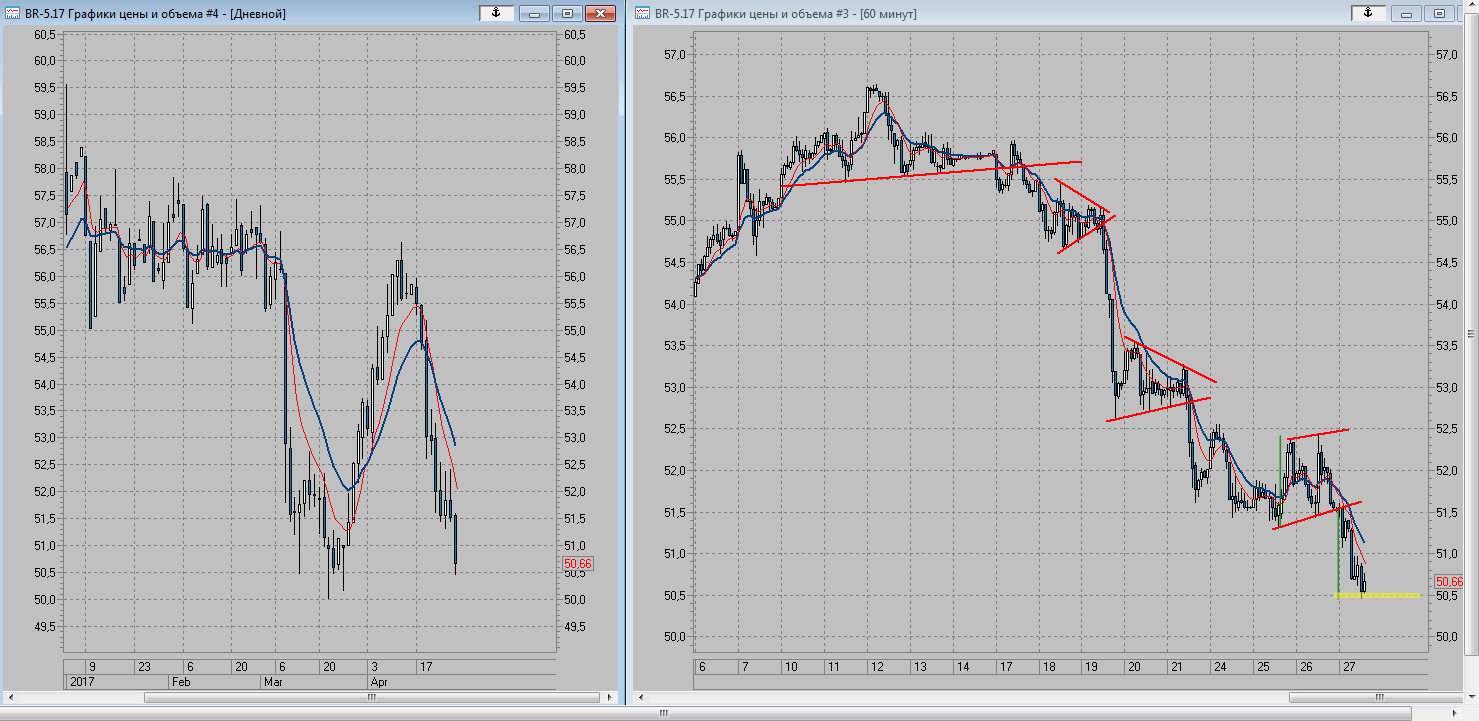Click the '2017' year label on daily time axis
Image resolution: width=1479 pixels, height=721 pixels.
click(80, 681)
